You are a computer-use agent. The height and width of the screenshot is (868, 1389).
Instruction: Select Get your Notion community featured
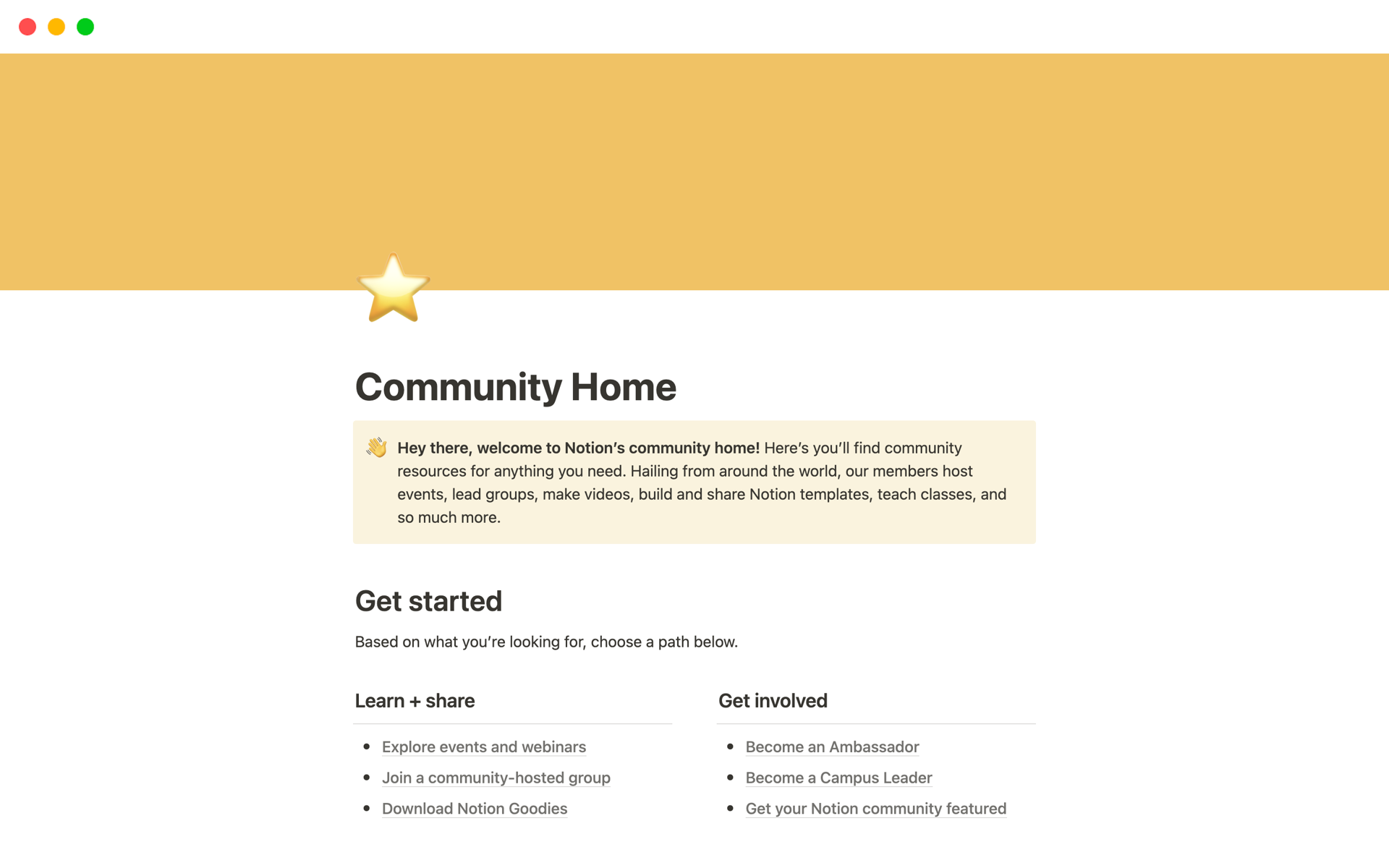click(x=876, y=807)
